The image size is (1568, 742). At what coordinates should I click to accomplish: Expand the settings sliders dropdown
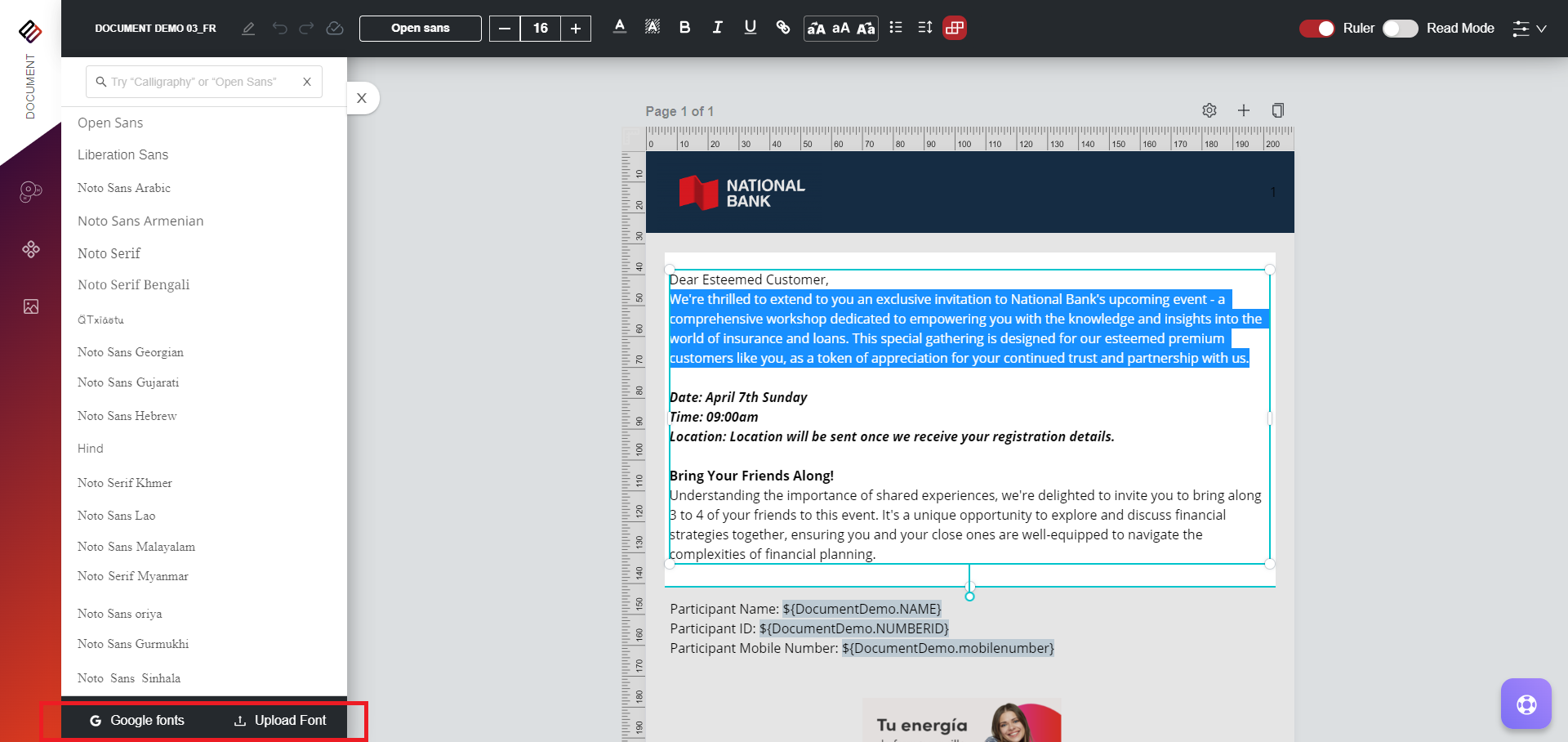(1529, 29)
